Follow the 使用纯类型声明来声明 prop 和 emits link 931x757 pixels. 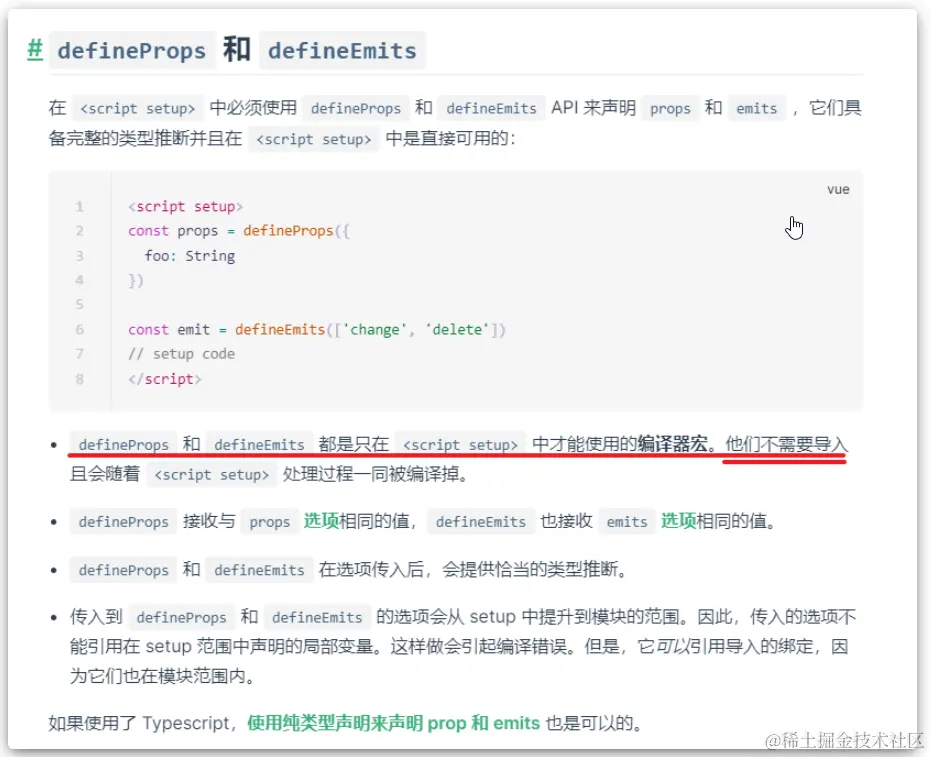click(393, 723)
